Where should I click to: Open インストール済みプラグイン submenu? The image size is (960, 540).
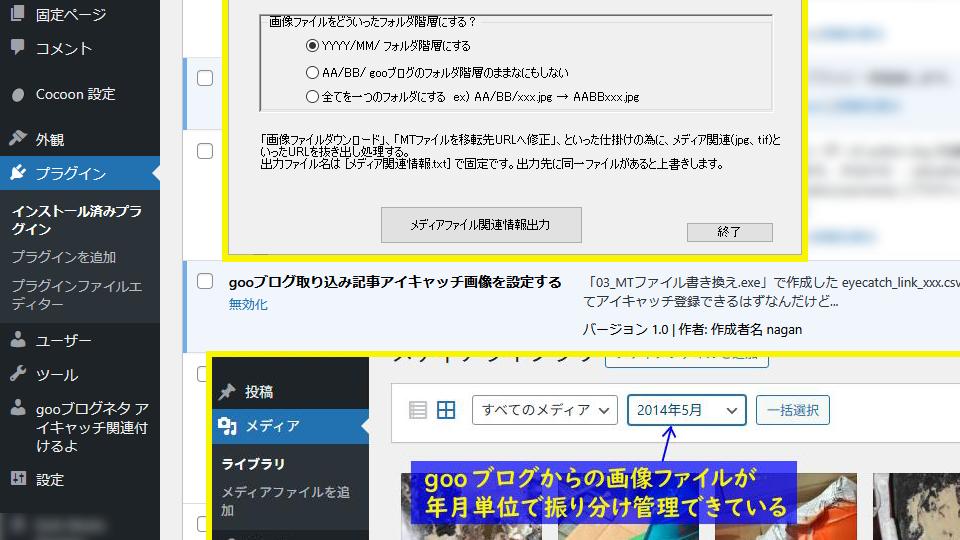77,220
